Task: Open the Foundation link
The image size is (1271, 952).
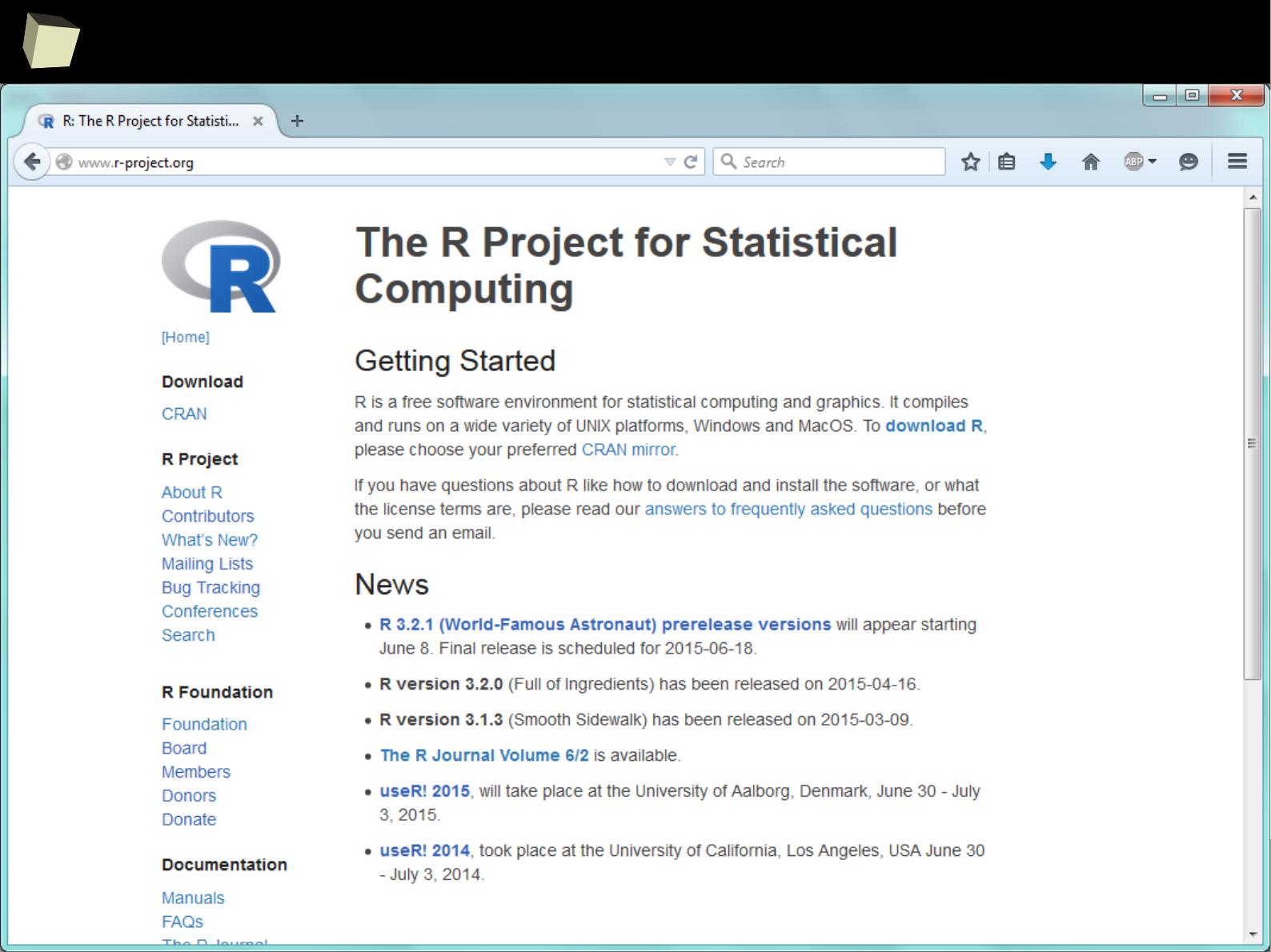Action: 204,724
